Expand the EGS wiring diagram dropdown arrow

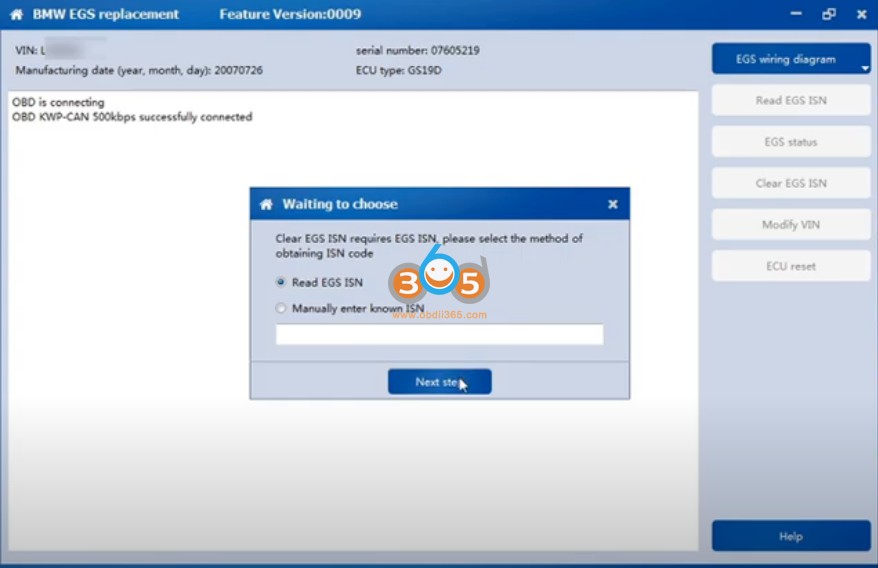(865, 68)
